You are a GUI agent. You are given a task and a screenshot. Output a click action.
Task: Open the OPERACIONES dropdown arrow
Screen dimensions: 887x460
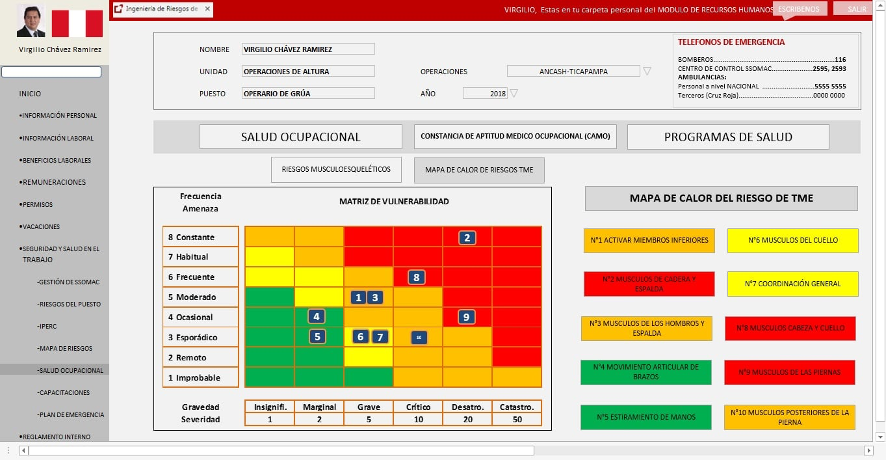coord(647,71)
